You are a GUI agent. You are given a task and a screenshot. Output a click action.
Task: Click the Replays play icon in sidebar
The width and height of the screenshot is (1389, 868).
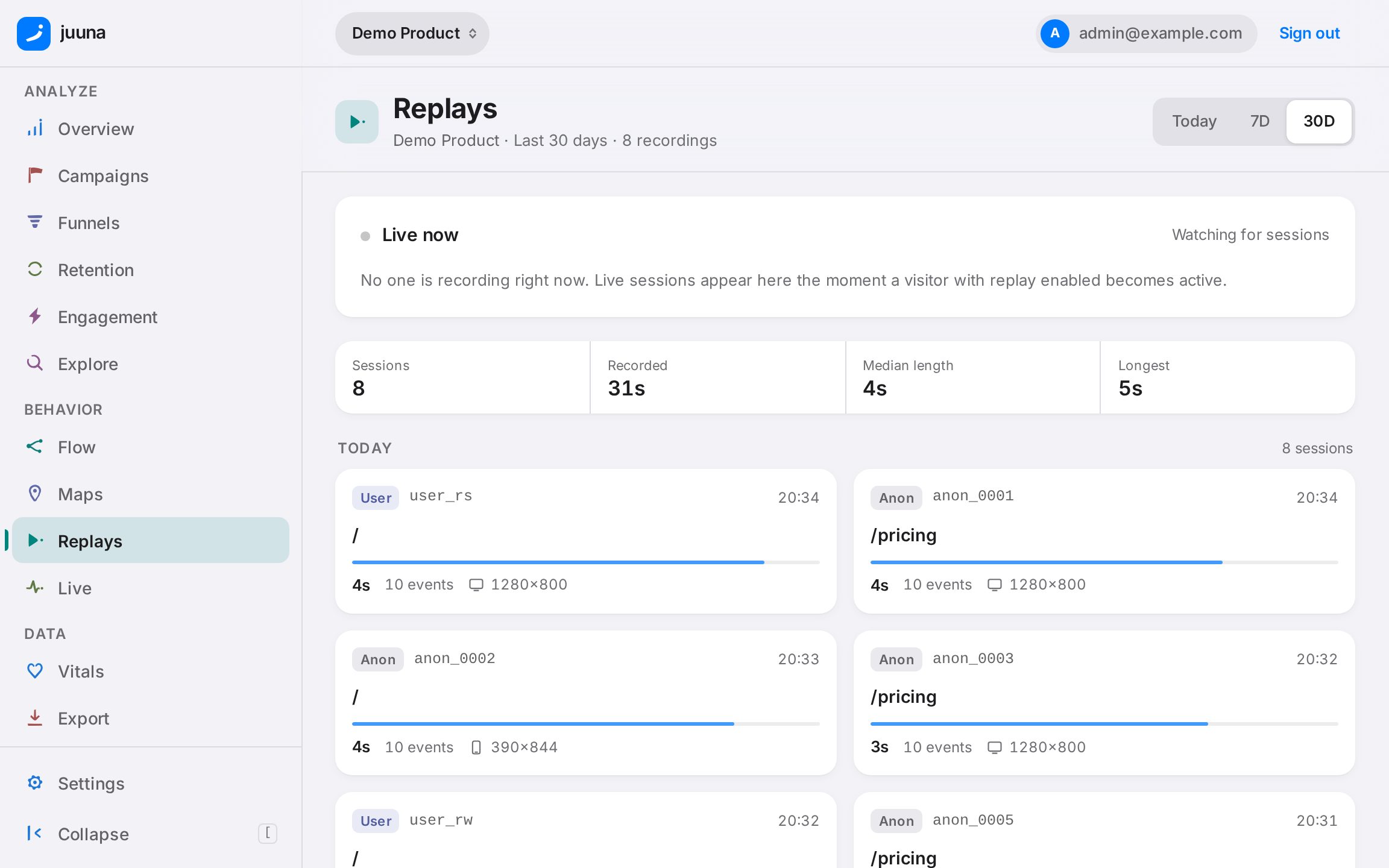pyautogui.click(x=35, y=541)
